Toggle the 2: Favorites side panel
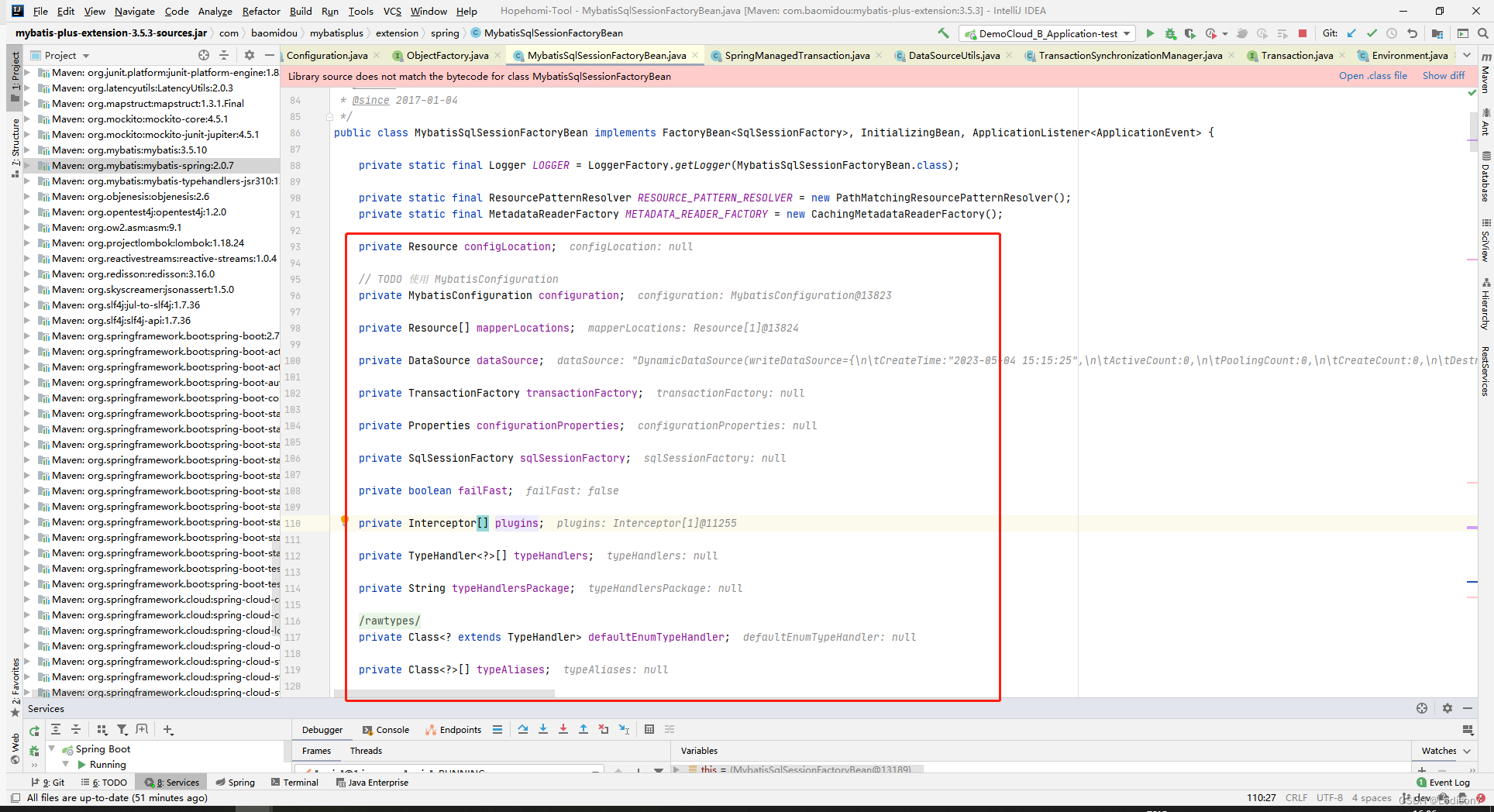 tap(15, 686)
